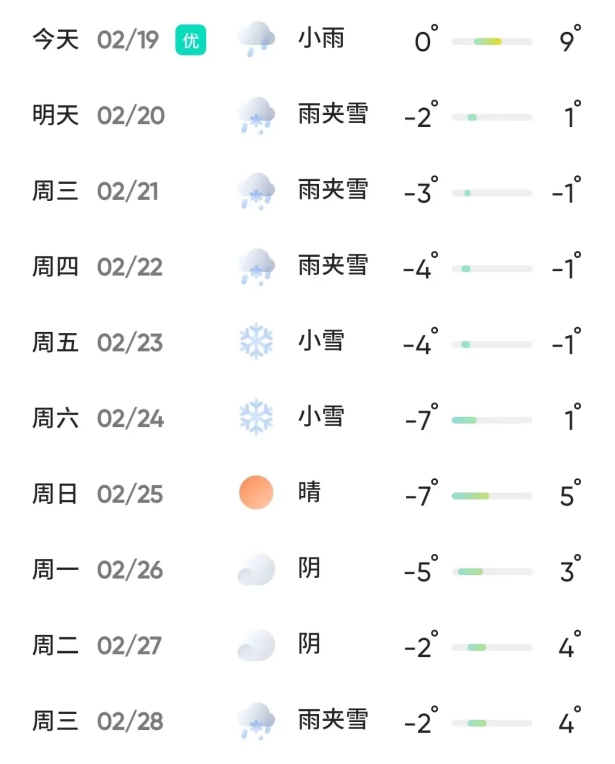The width and height of the screenshot is (615, 764).
Task: Click the snowflake icon for 02/23
Action: pyautogui.click(x=256, y=342)
